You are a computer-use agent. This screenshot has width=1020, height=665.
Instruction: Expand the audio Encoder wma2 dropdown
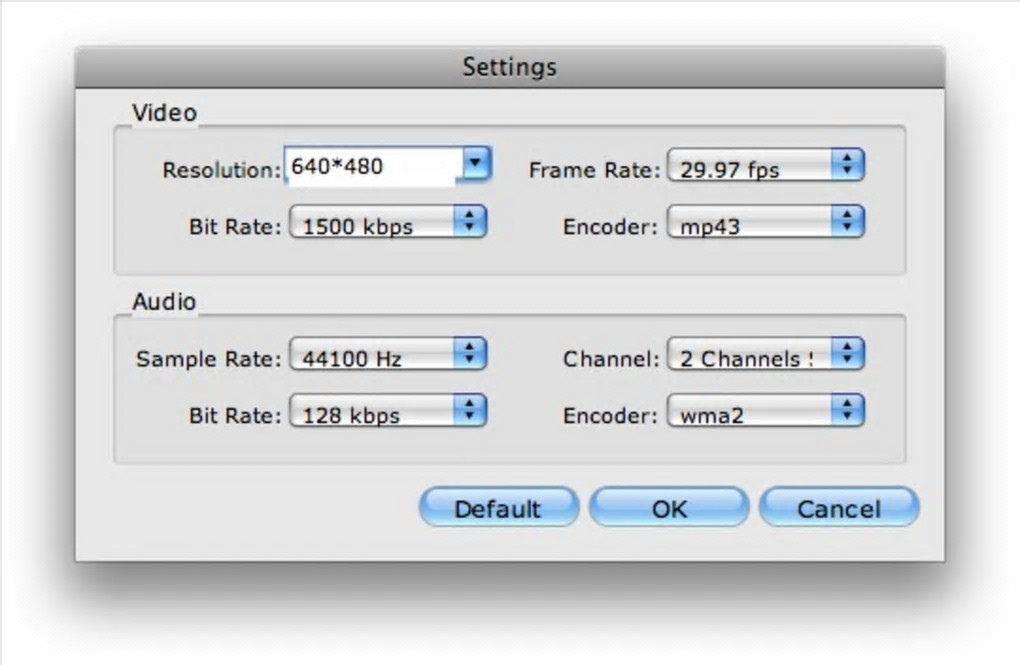(x=765, y=412)
